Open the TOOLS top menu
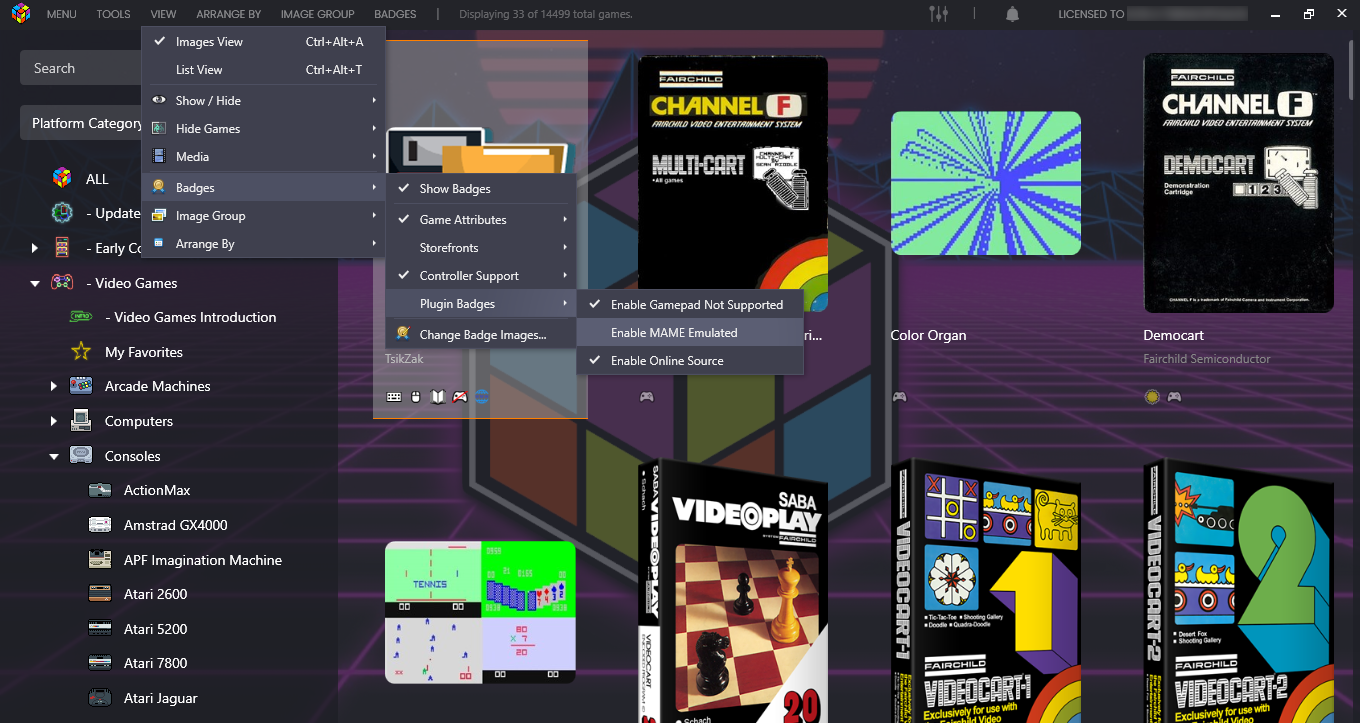The image size is (1360, 723). coord(113,14)
